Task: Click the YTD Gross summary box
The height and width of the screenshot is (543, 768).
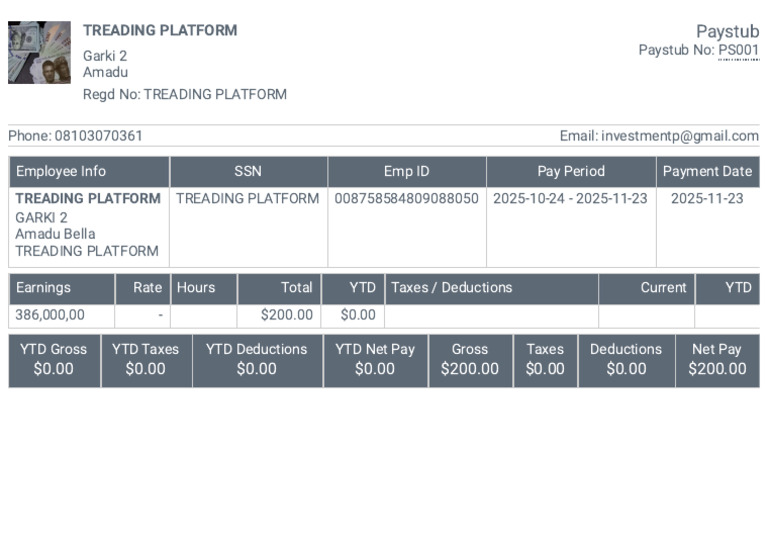Action: [54, 361]
